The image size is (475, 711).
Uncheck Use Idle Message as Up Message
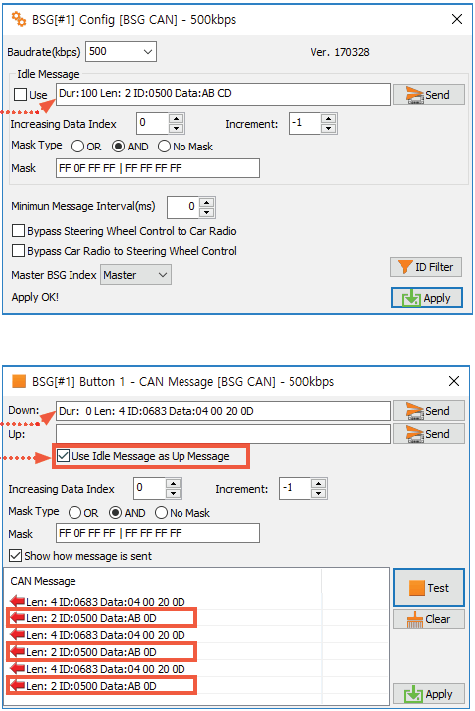pyautogui.click(x=64, y=456)
